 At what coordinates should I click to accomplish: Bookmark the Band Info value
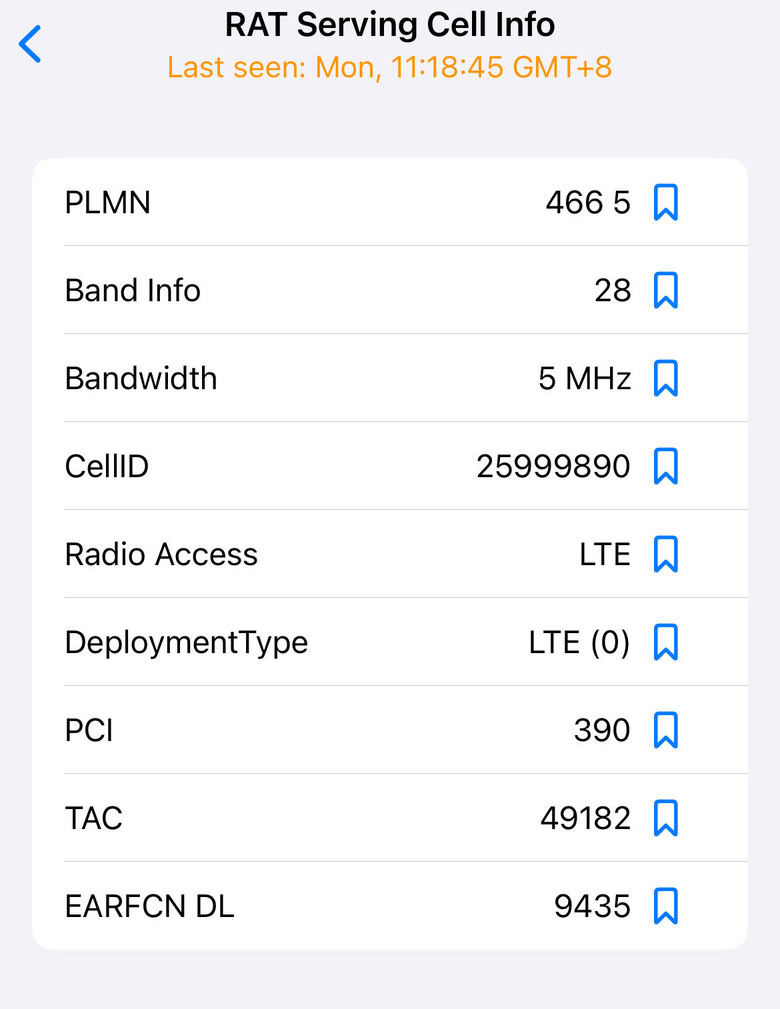tap(665, 290)
